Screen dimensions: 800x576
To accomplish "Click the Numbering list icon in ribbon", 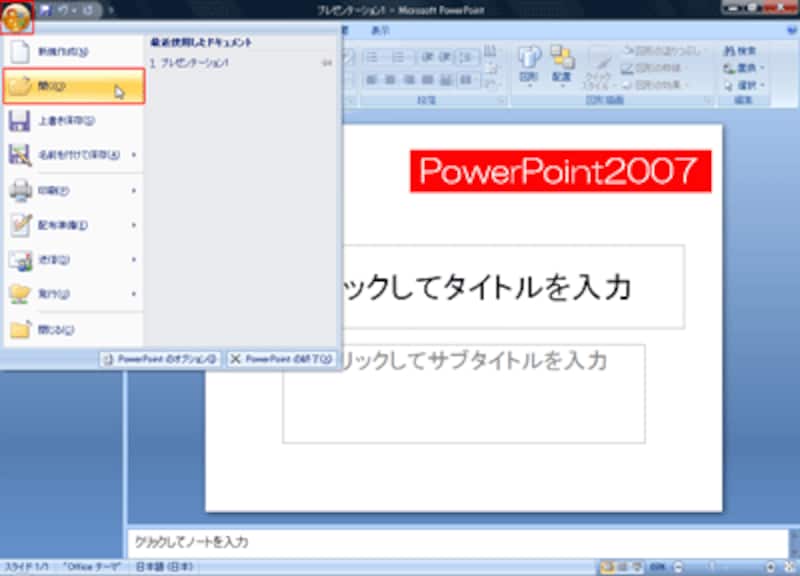I will tap(399, 58).
